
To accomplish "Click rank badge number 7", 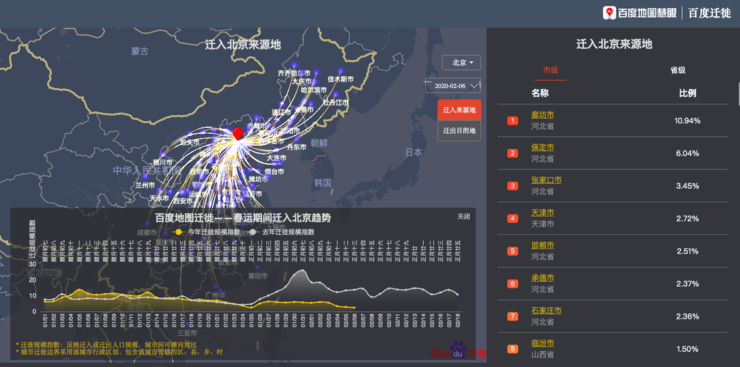I will point(513,317).
